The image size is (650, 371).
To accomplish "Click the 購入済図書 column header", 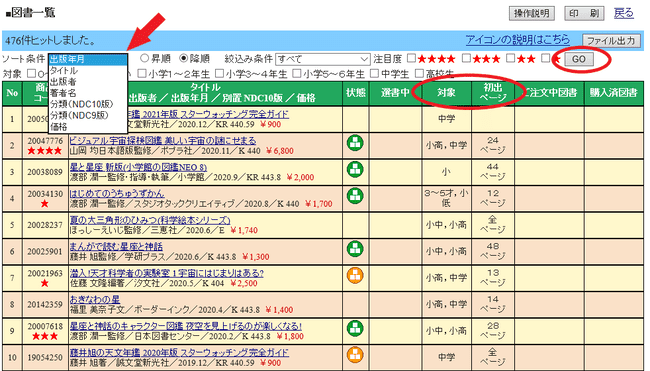I will coord(614,93).
